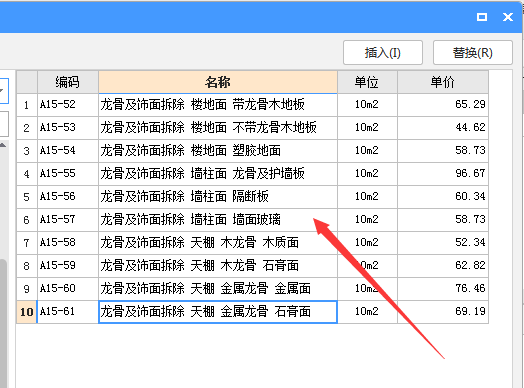Select code cell A15-59
Screen dimensions: 524x388
coord(68,266)
